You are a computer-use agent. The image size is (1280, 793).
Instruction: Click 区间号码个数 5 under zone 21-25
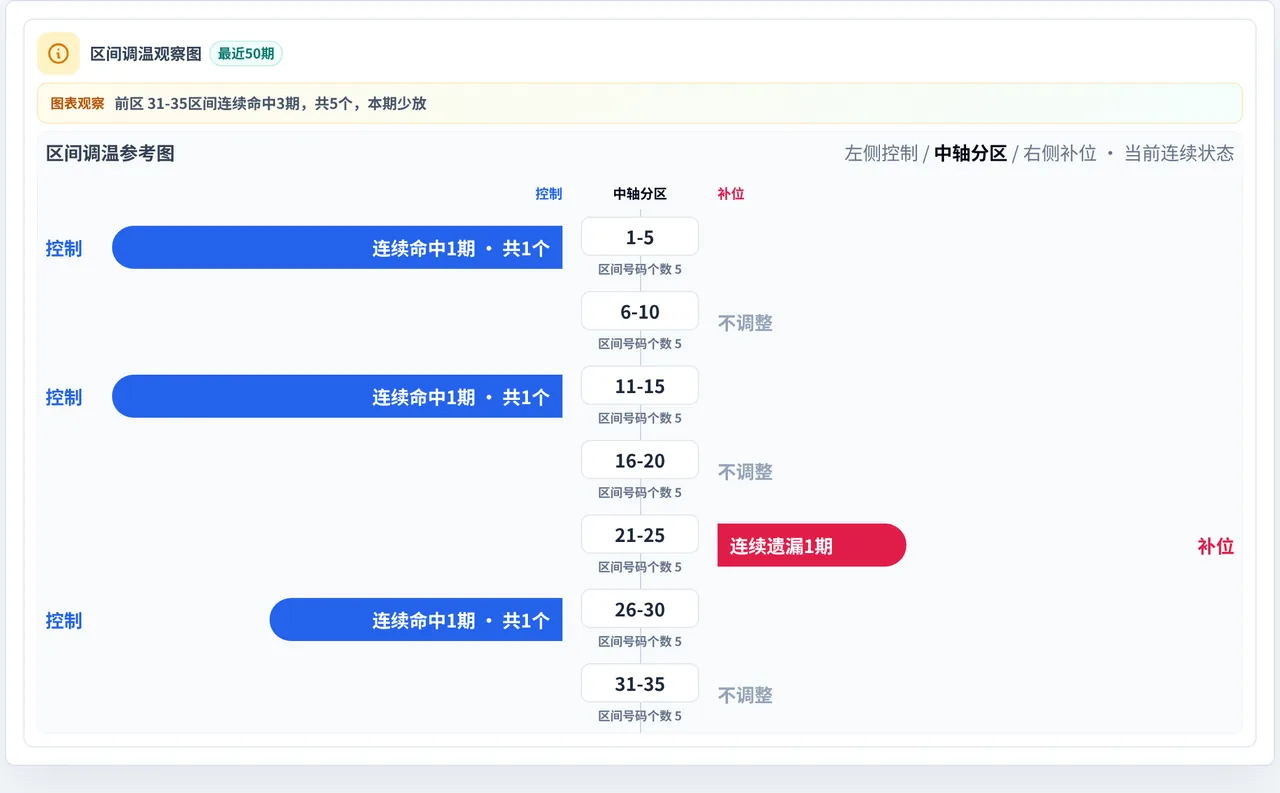[640, 567]
